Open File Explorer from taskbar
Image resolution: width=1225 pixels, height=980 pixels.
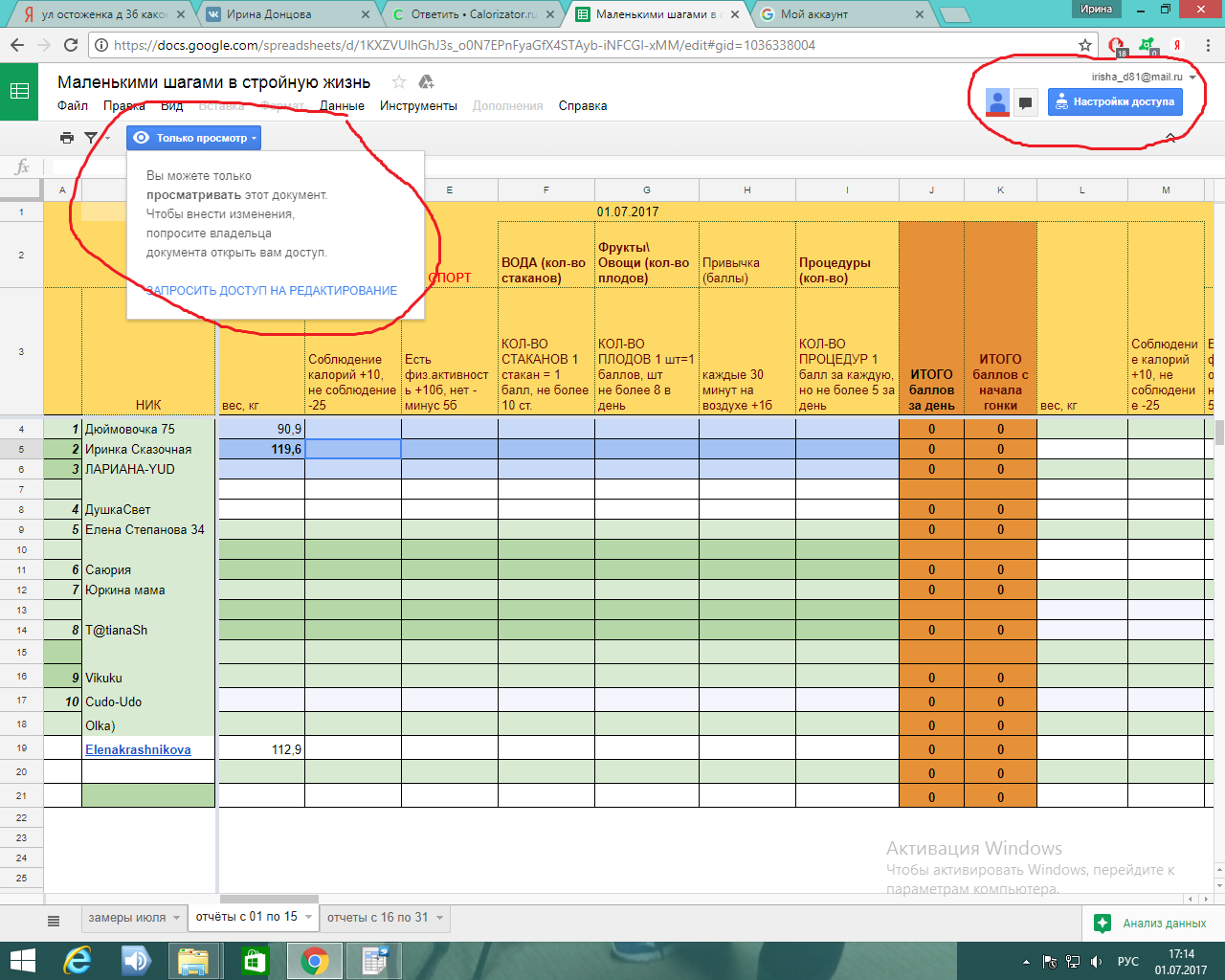[x=193, y=961]
